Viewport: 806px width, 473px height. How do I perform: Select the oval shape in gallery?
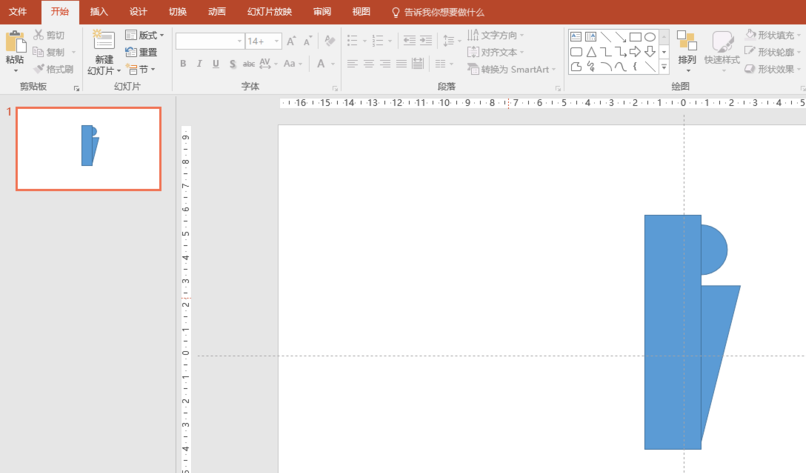click(x=650, y=37)
